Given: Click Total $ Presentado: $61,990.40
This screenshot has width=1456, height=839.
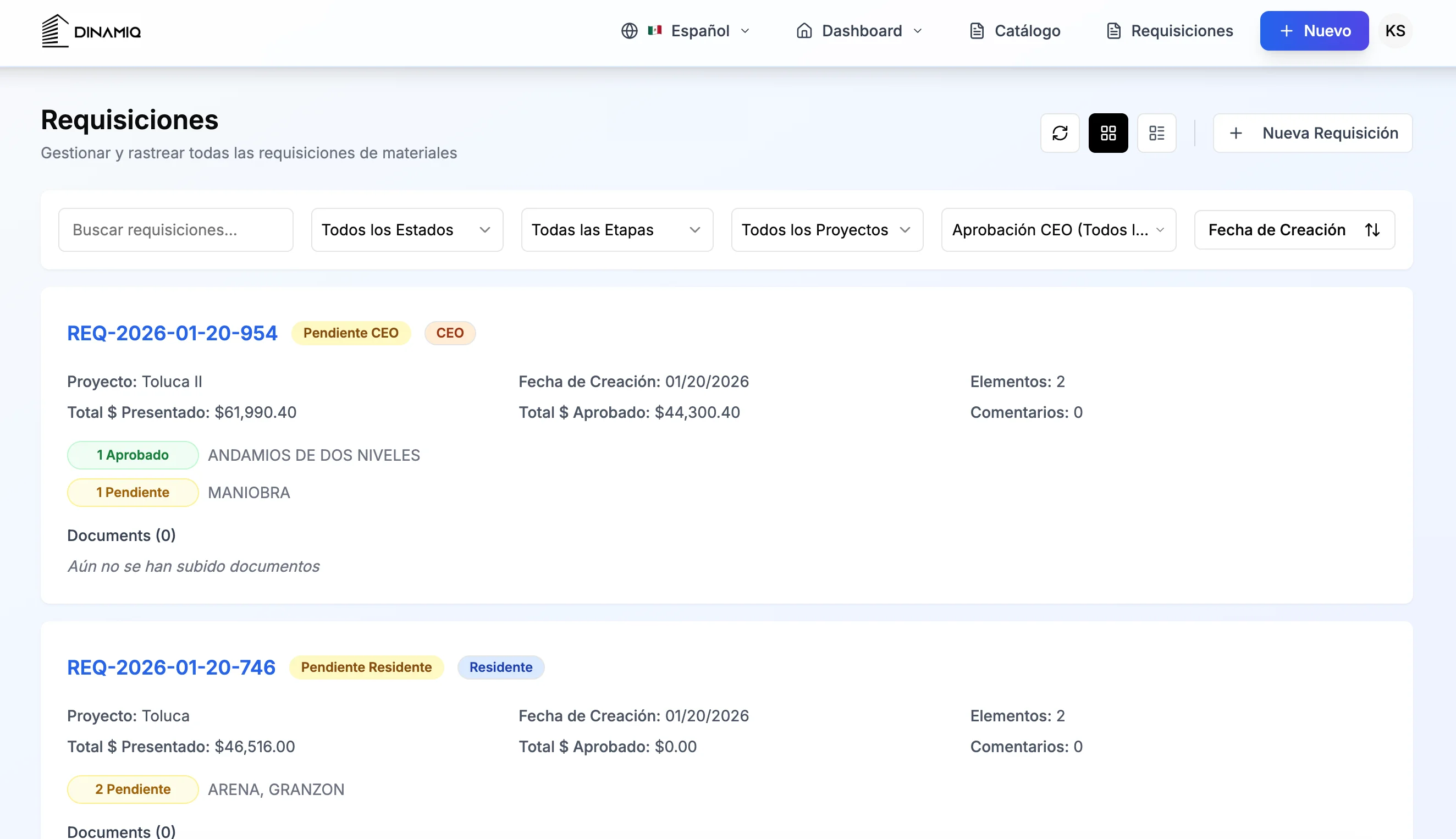Looking at the screenshot, I should [x=182, y=412].
